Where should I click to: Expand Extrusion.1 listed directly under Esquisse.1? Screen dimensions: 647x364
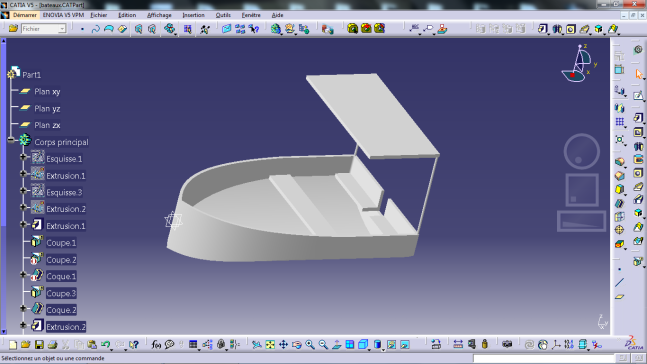click(x=23, y=174)
